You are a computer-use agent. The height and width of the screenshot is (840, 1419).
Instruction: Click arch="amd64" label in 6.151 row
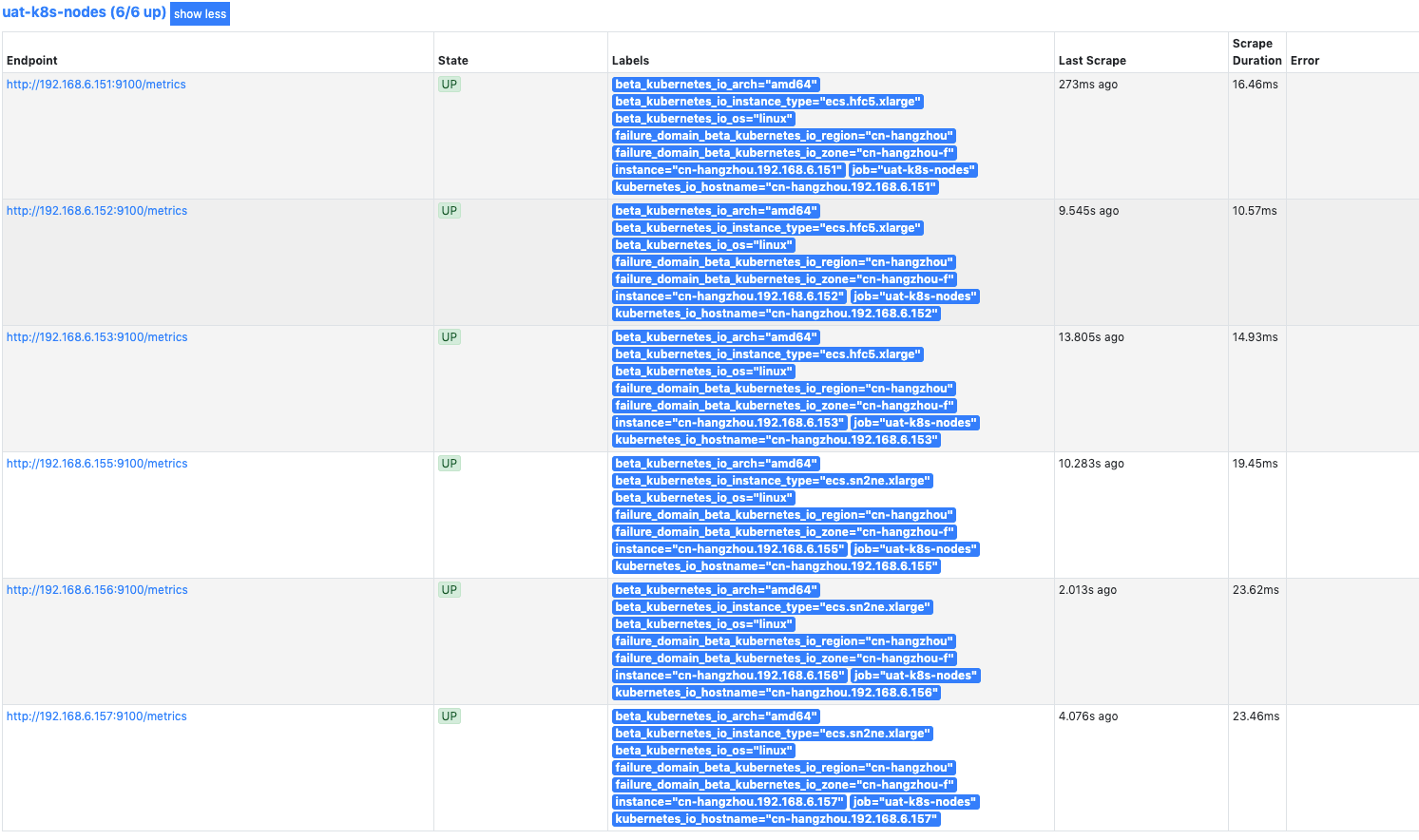tap(716, 85)
